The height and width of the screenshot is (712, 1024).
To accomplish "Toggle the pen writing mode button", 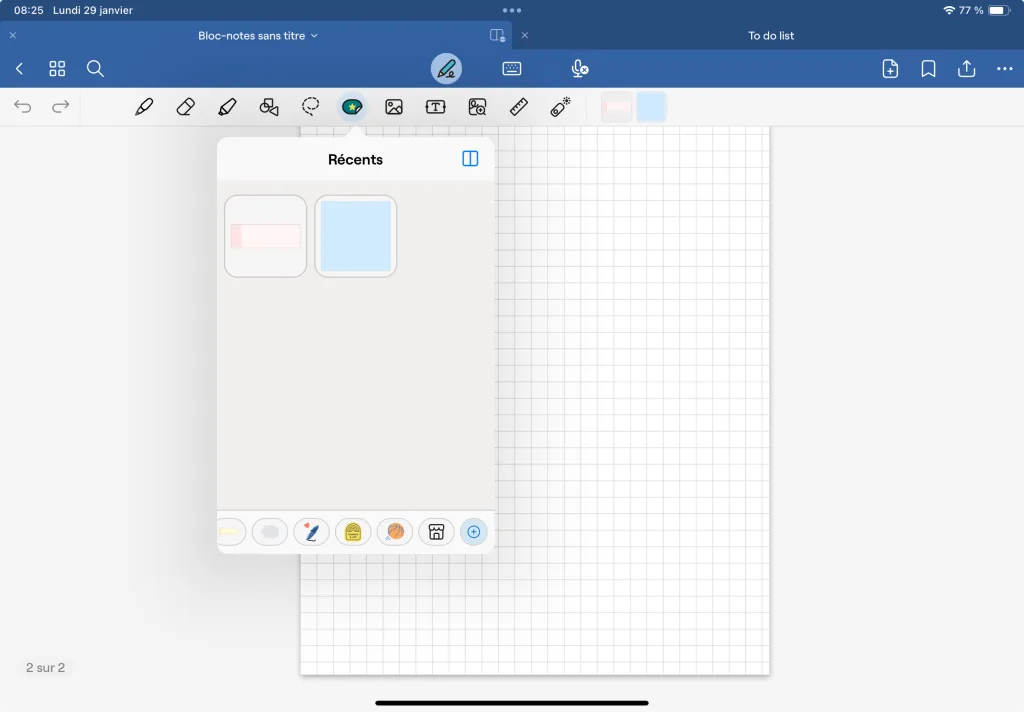I will point(446,69).
